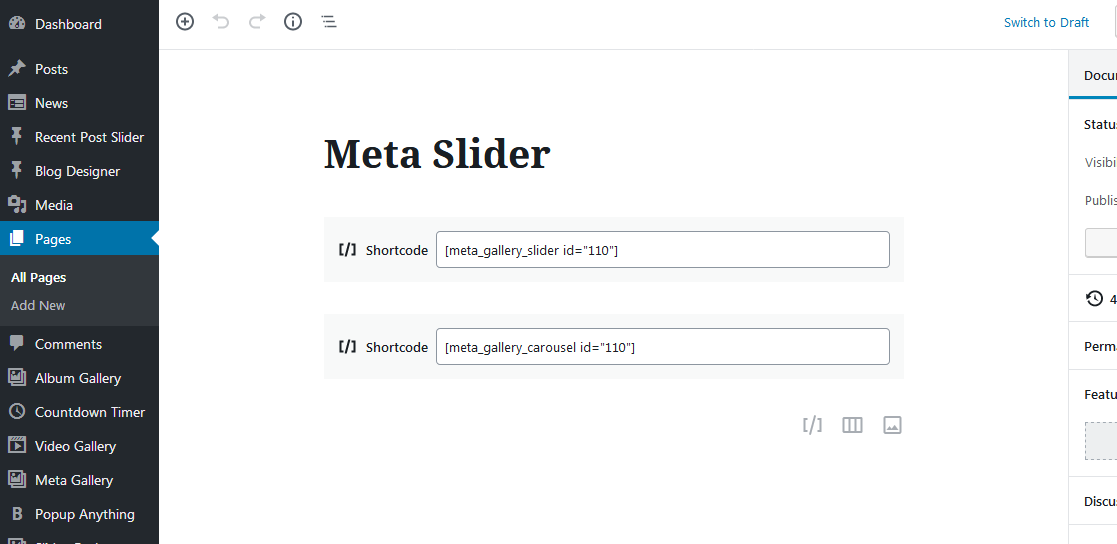The width and height of the screenshot is (1117, 544).
Task: Insert an Image block from the suggestions
Action: [x=892, y=425]
